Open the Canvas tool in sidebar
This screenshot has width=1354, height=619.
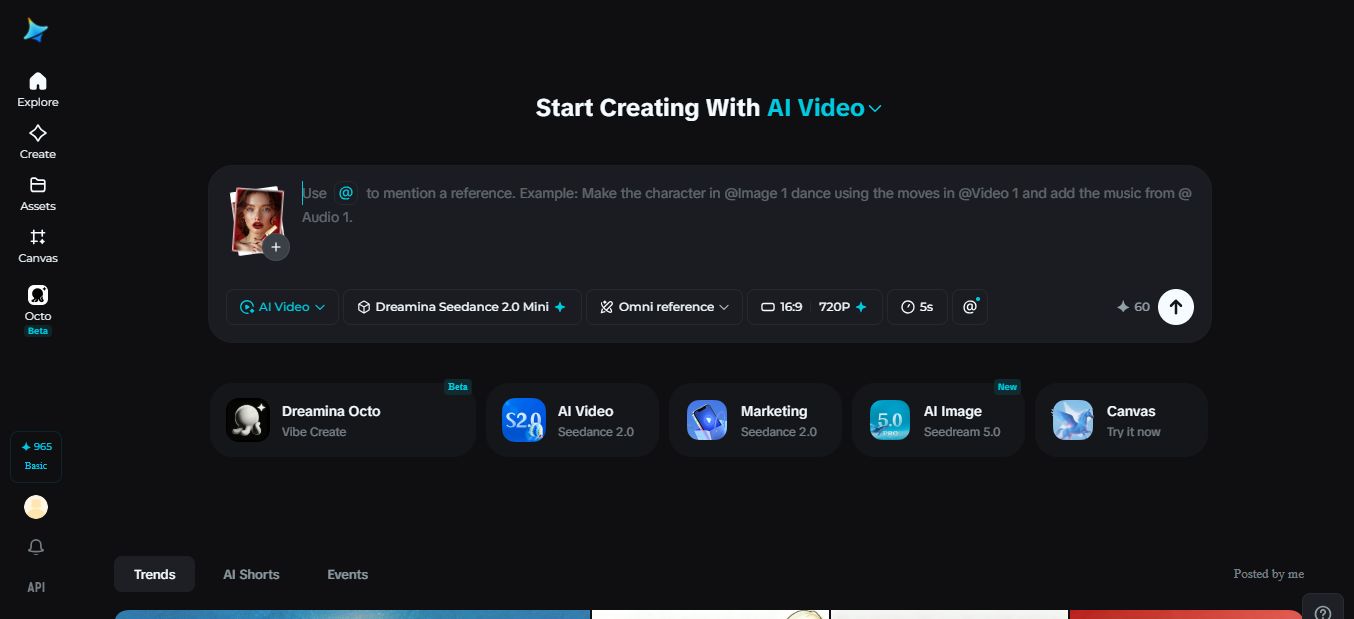click(38, 245)
